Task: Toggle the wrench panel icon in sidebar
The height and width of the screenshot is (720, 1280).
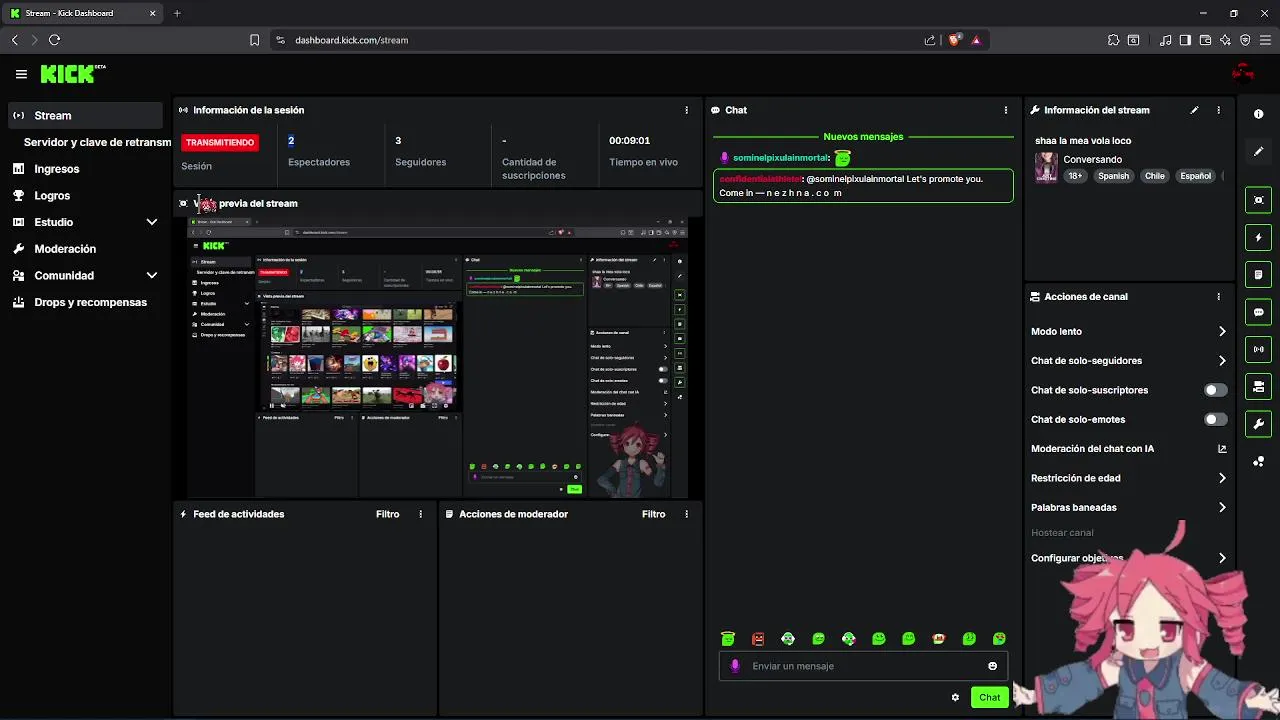Action: [1259, 424]
